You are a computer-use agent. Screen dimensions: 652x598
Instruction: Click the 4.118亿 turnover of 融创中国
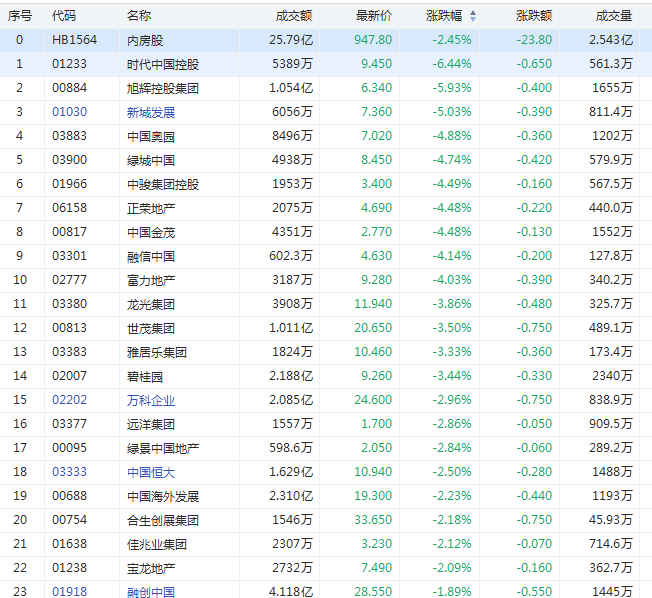pos(291,591)
